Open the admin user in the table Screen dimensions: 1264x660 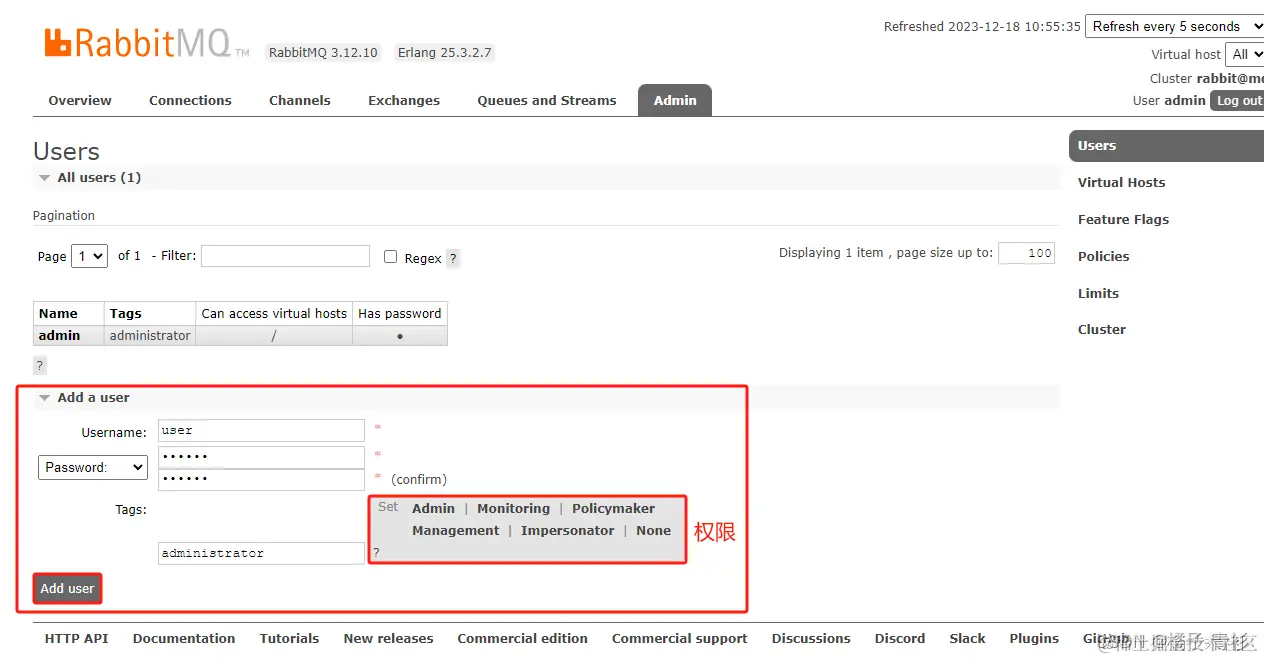[x=59, y=335]
